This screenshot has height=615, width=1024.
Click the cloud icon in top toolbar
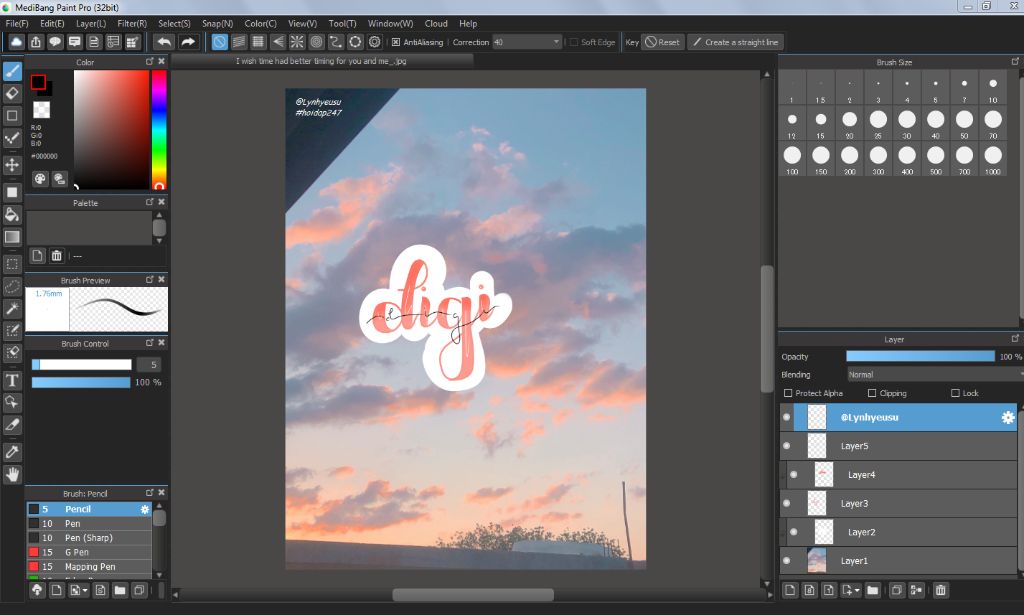point(16,42)
